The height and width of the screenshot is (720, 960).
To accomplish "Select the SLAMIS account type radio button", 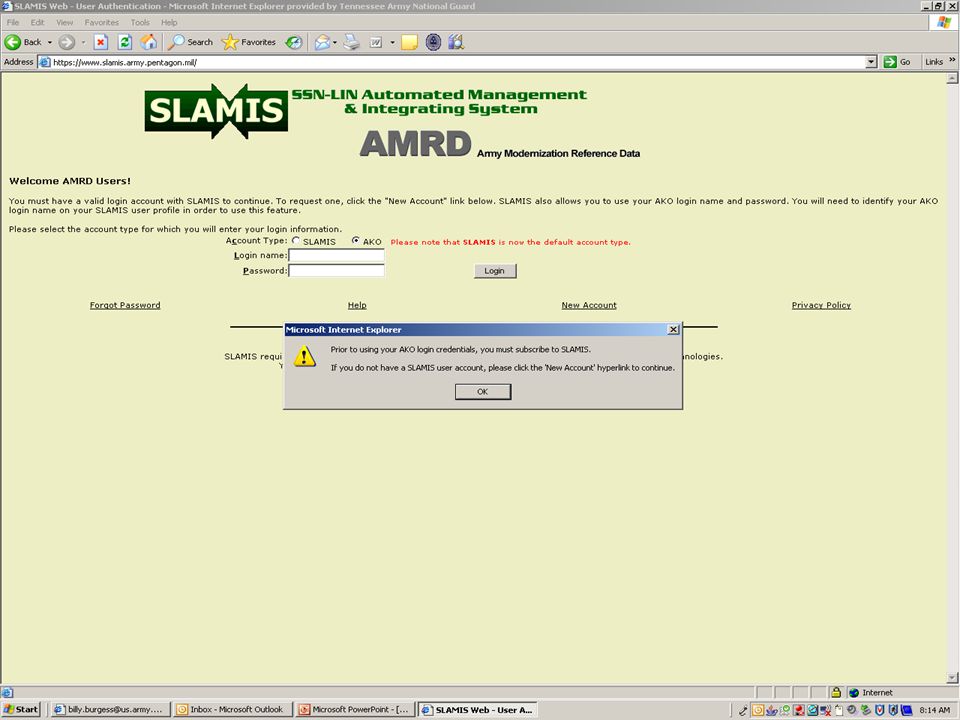I will point(296,241).
